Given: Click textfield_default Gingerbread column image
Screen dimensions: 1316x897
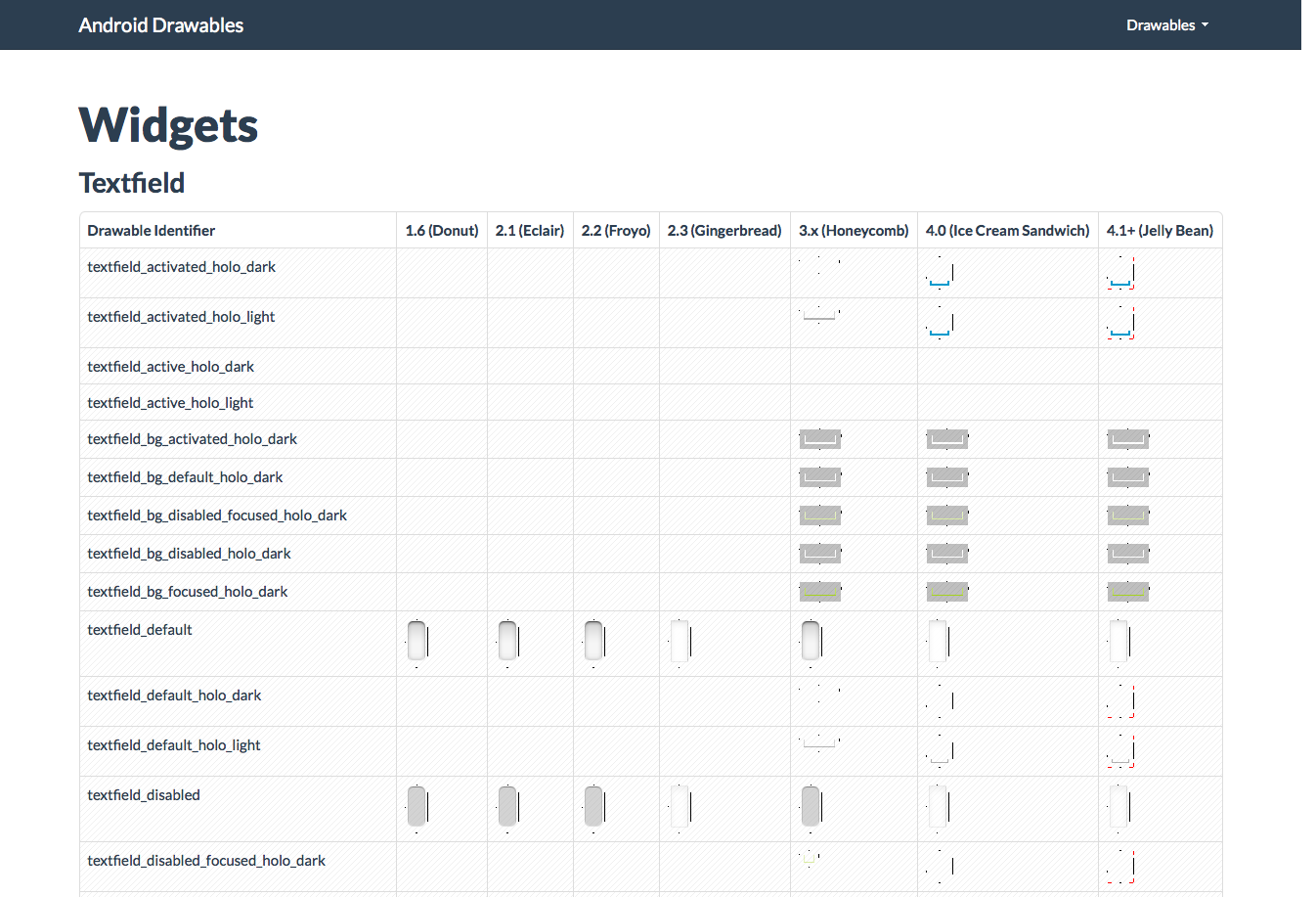Looking at the screenshot, I should (680, 643).
